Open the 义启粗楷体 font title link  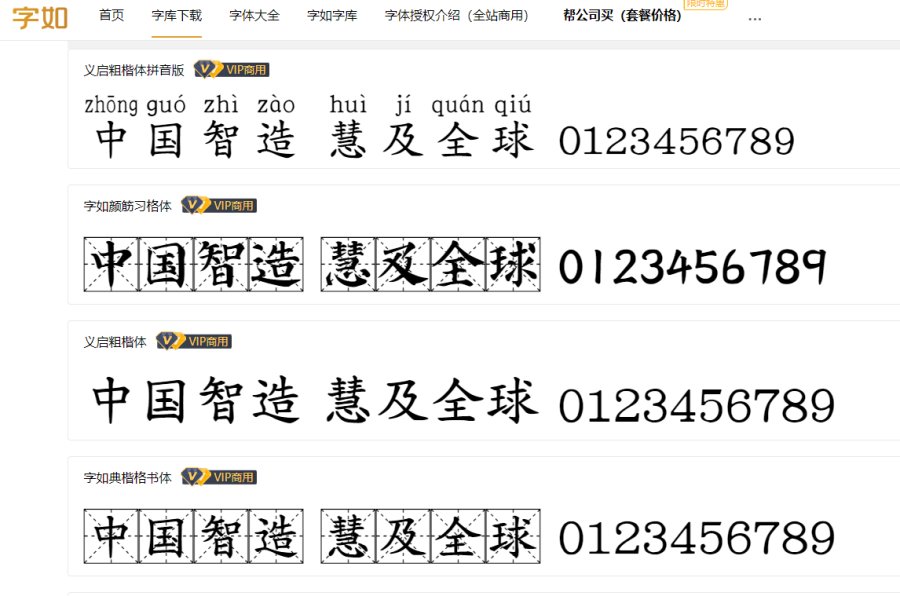(x=115, y=342)
